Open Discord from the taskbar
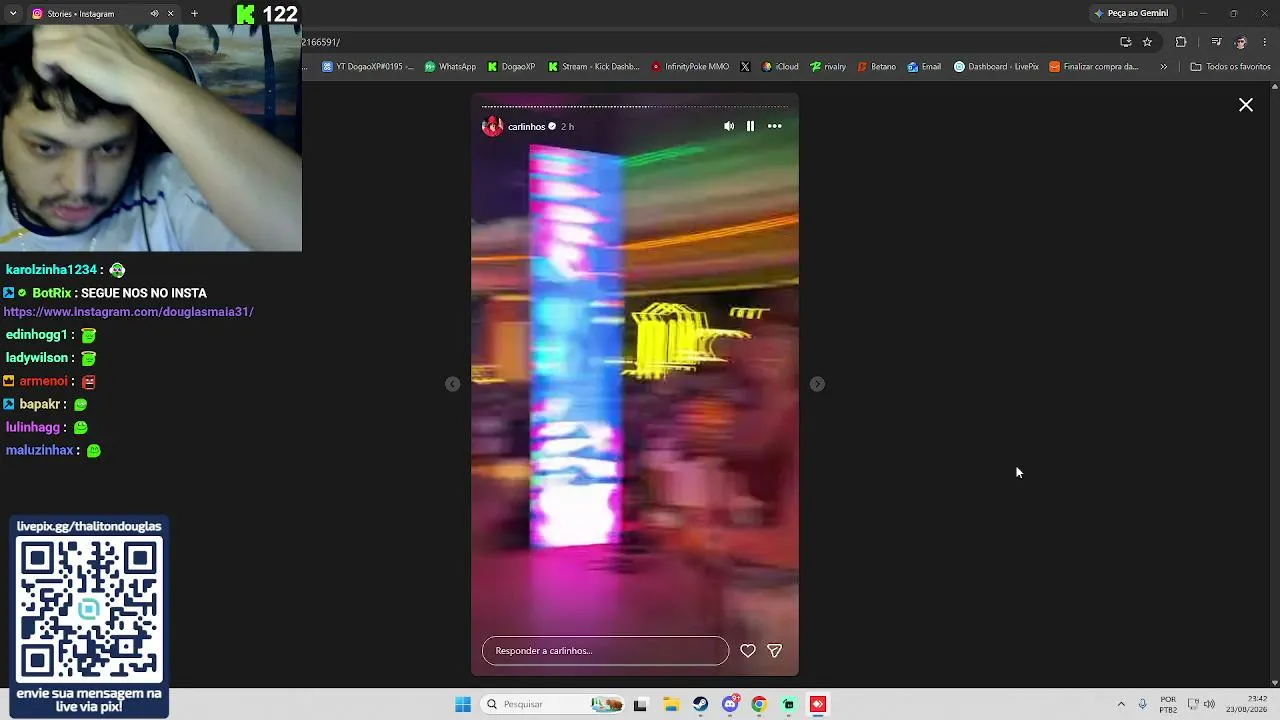This screenshot has width=1280, height=720. [x=730, y=704]
